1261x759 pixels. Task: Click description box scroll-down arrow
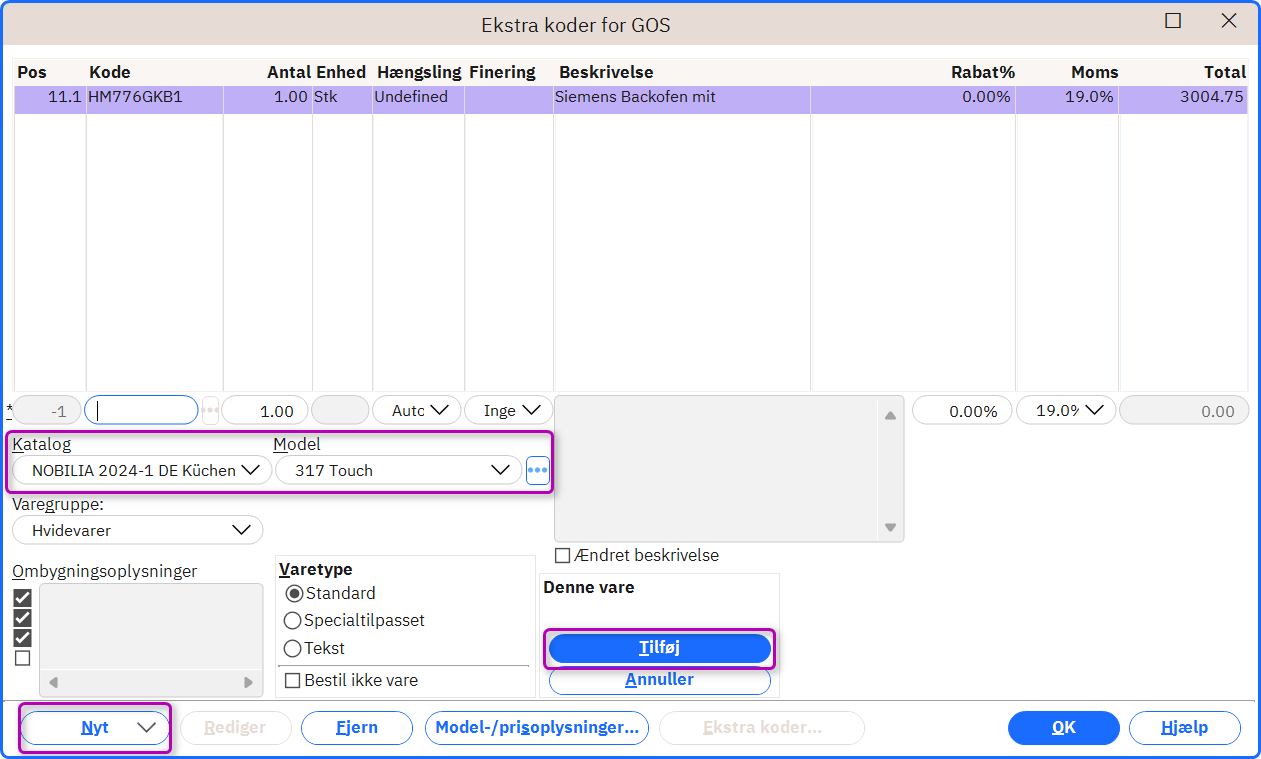890,527
